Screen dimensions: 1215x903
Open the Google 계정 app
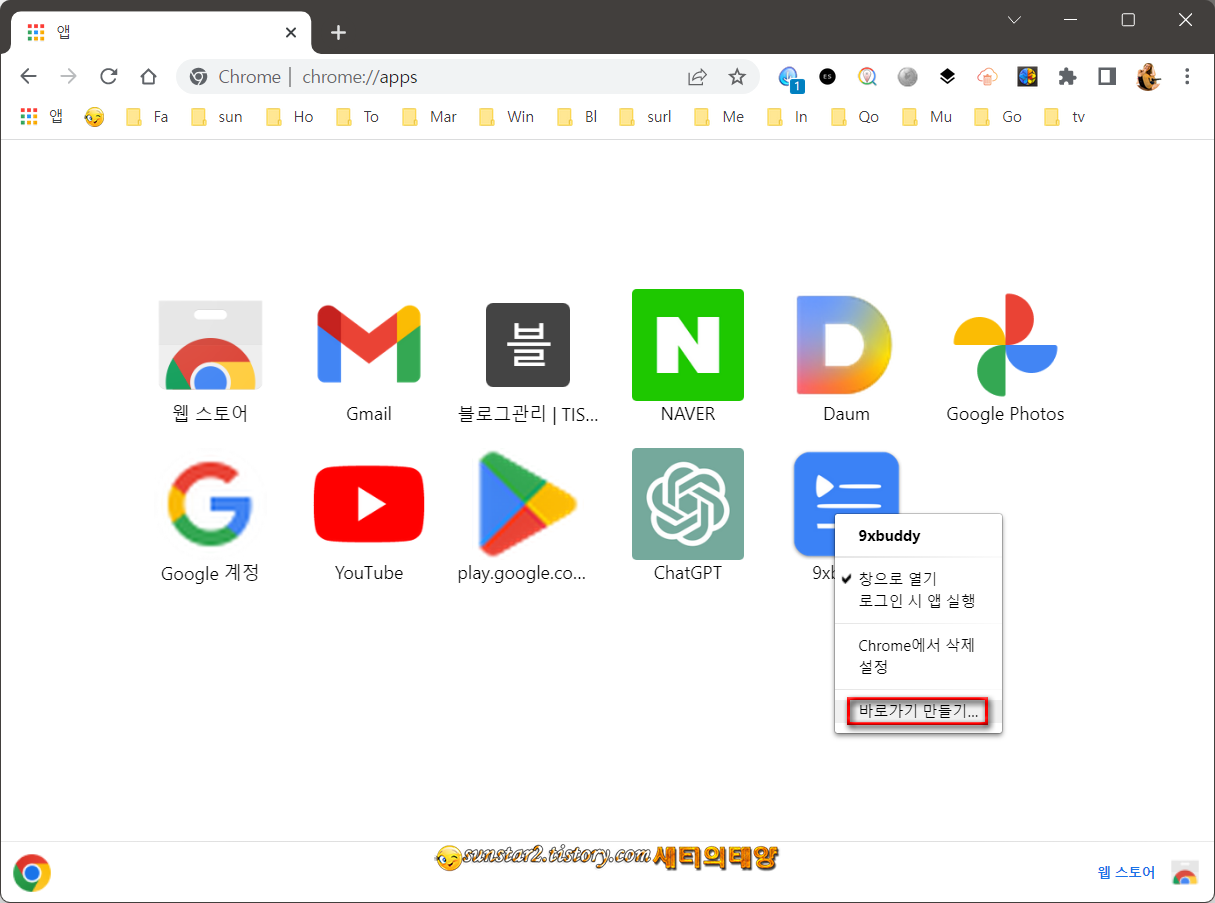(x=210, y=504)
